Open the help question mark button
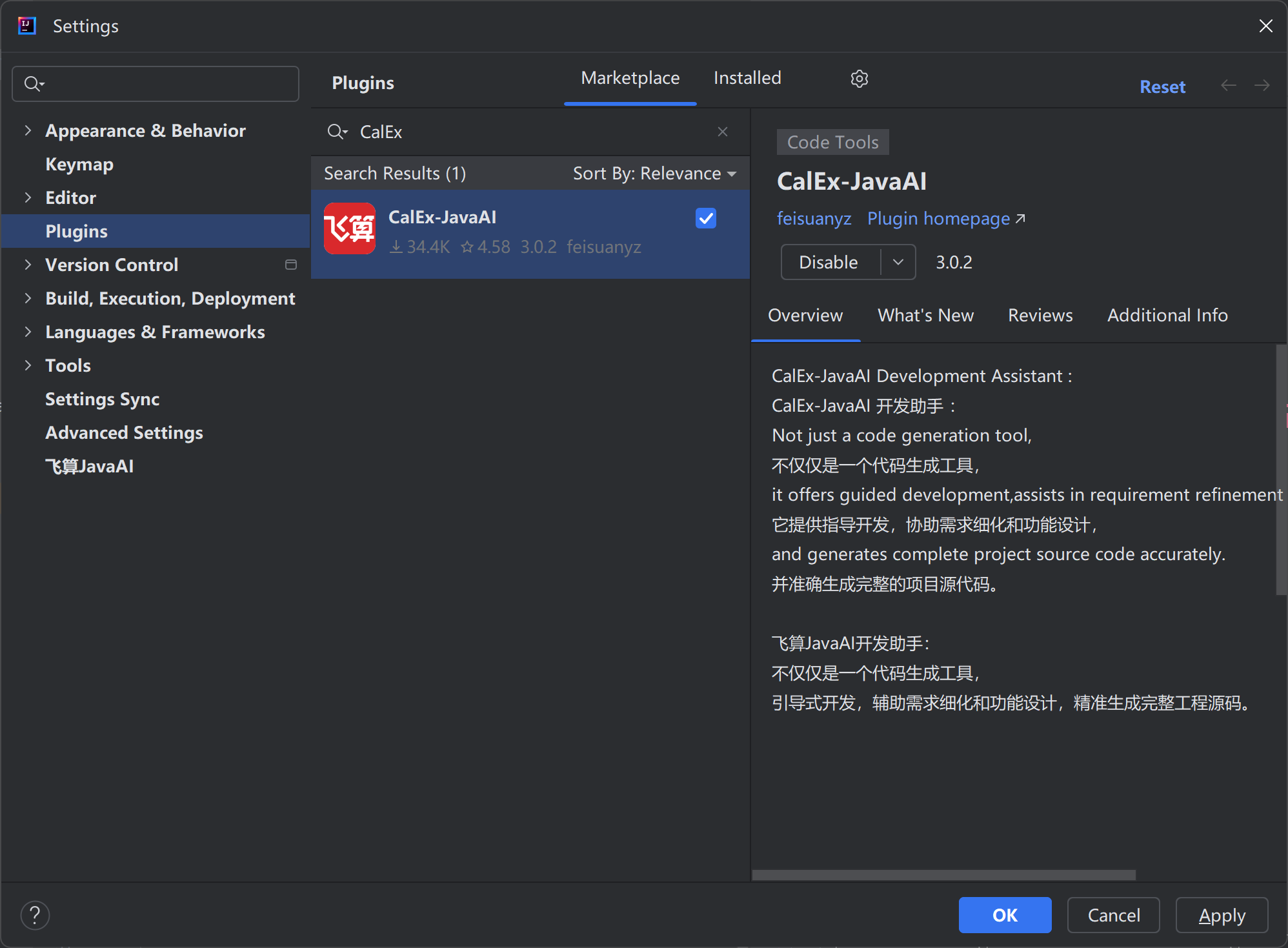 point(35,914)
